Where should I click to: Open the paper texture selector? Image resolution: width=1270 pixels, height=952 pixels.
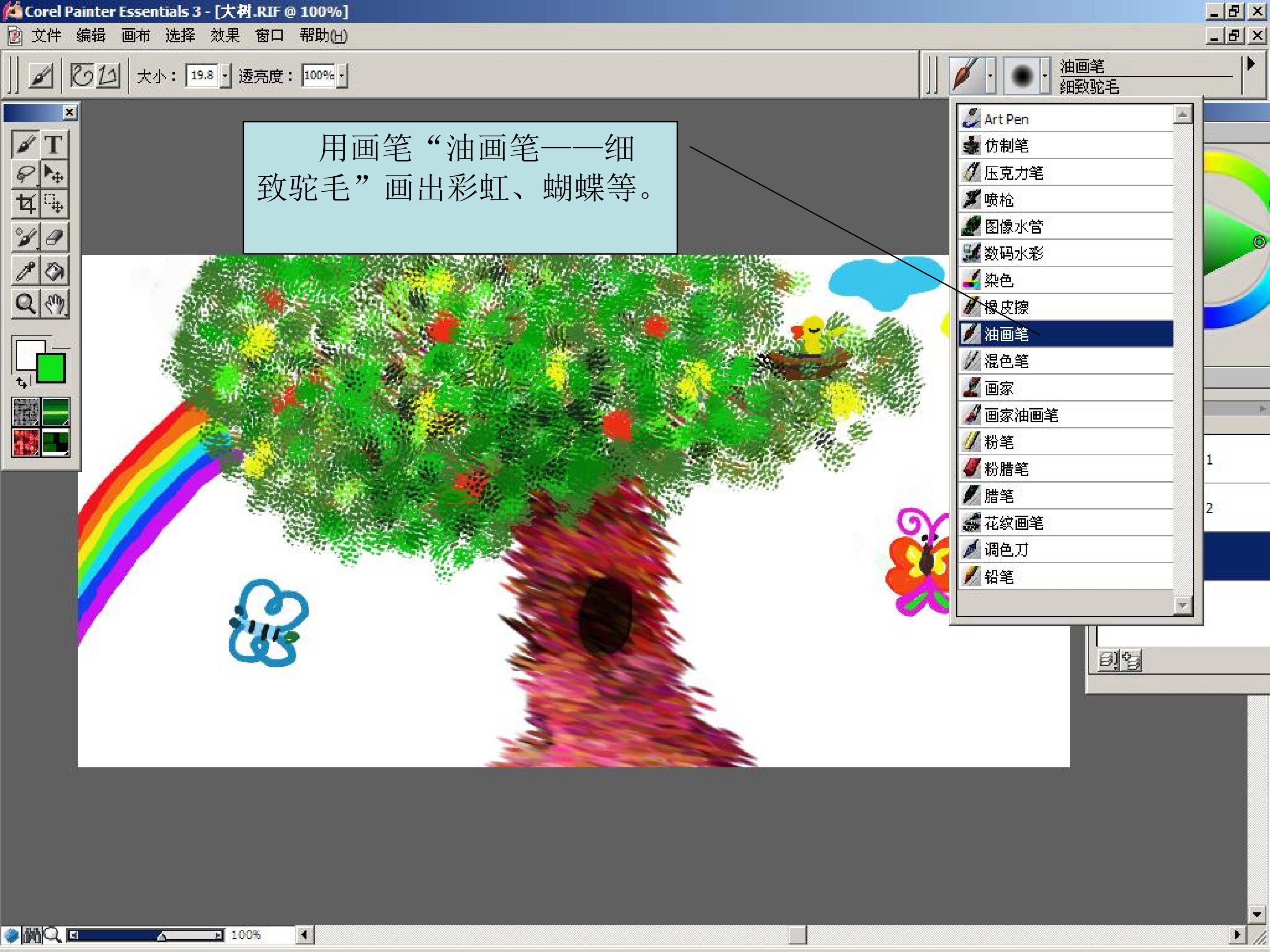coord(26,412)
